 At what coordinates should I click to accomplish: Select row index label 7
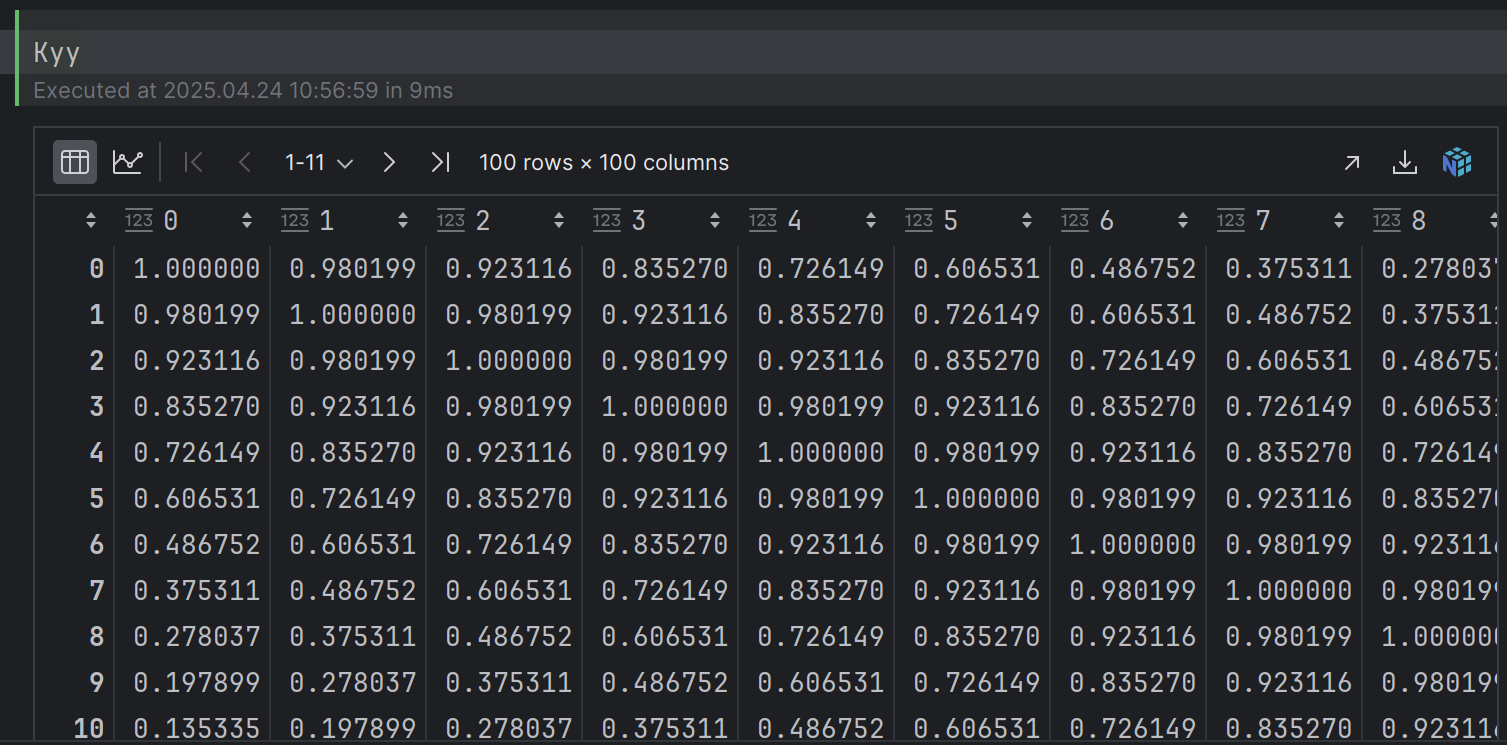[x=96, y=590]
